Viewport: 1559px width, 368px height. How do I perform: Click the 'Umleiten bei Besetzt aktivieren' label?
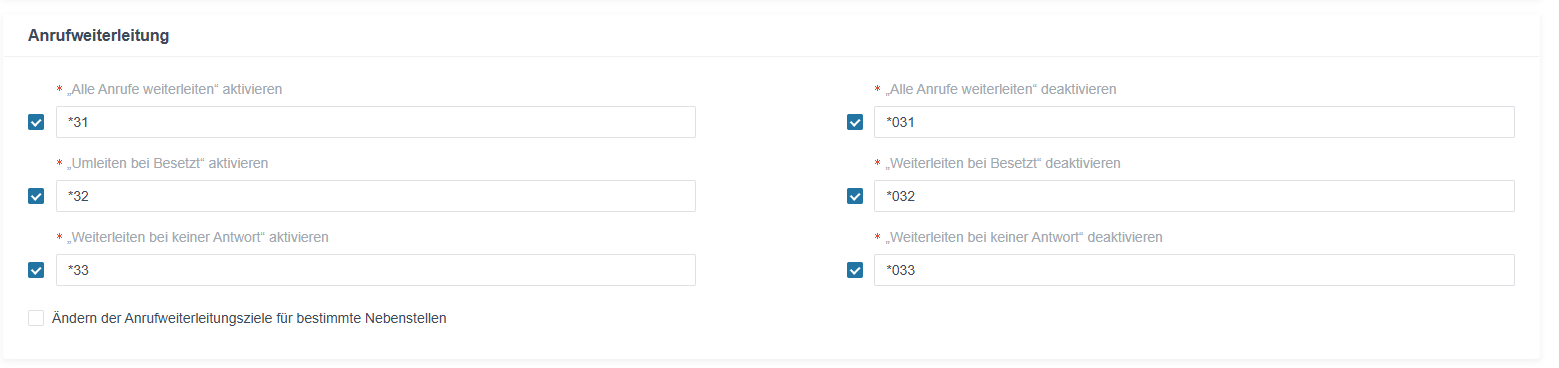coord(168,163)
